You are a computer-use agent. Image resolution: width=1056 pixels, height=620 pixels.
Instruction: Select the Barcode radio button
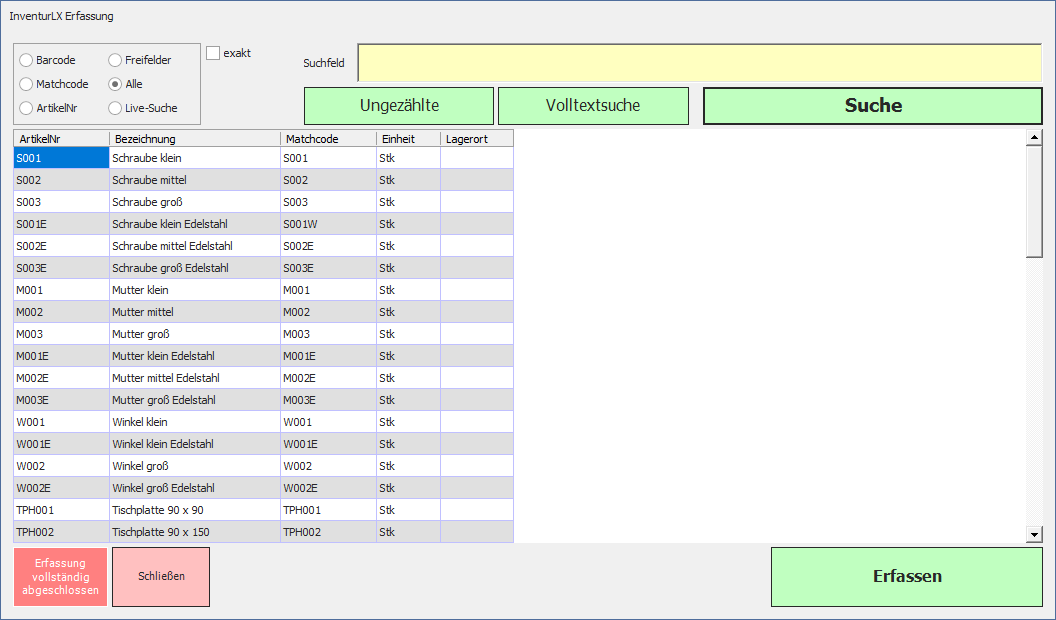(x=27, y=60)
